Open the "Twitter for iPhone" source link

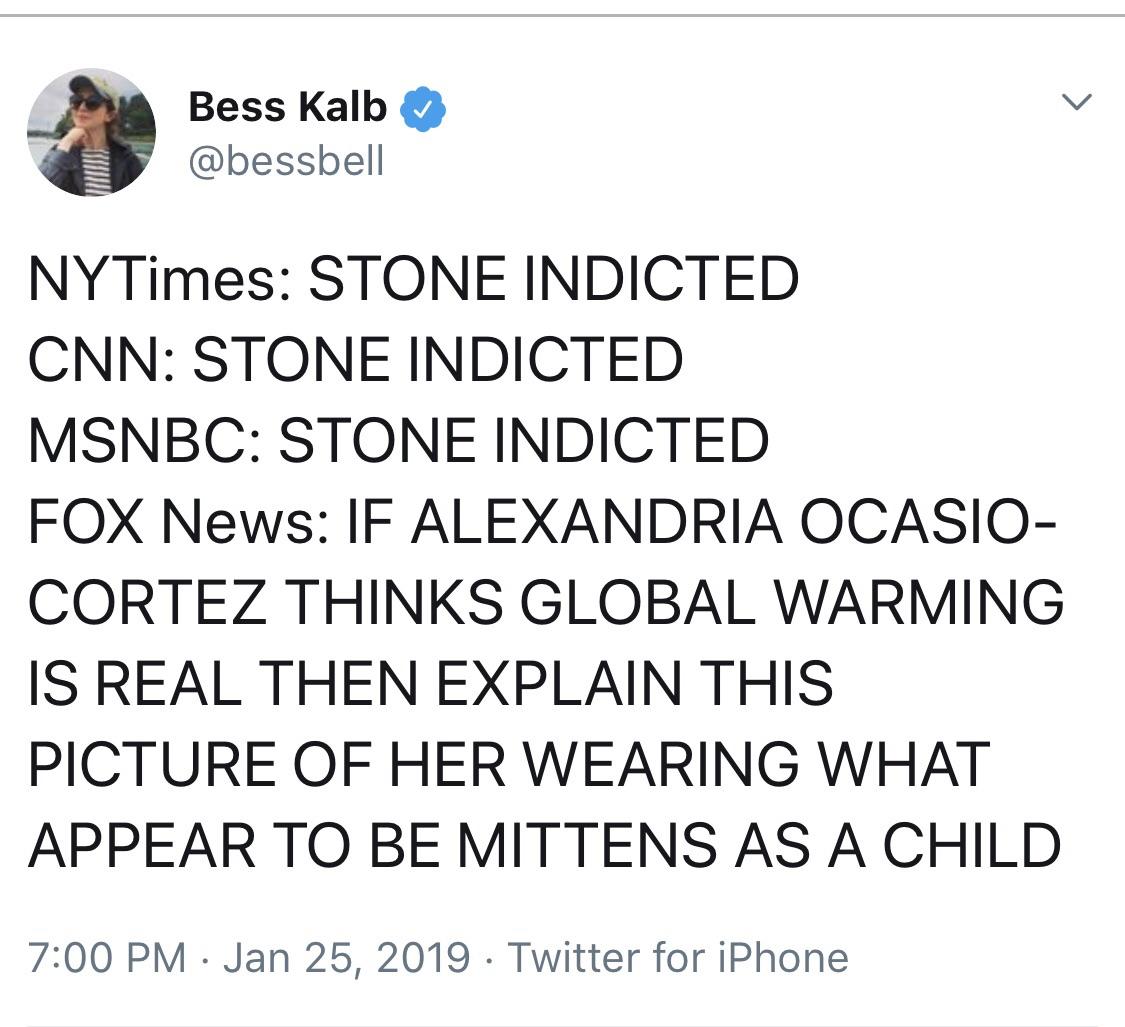pos(678,957)
